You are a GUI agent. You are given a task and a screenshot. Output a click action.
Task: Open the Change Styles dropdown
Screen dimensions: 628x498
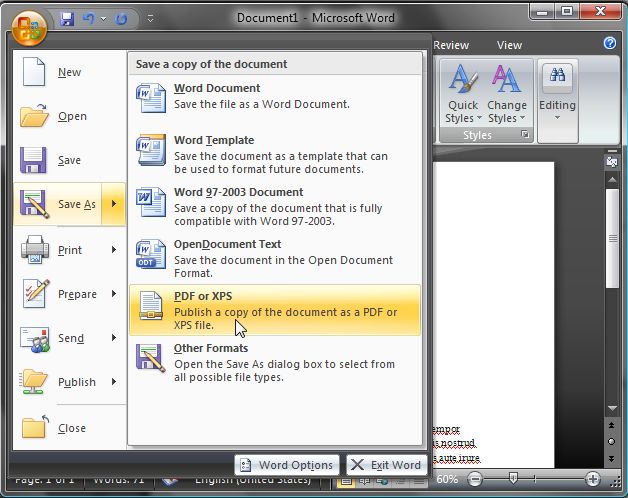(507, 94)
